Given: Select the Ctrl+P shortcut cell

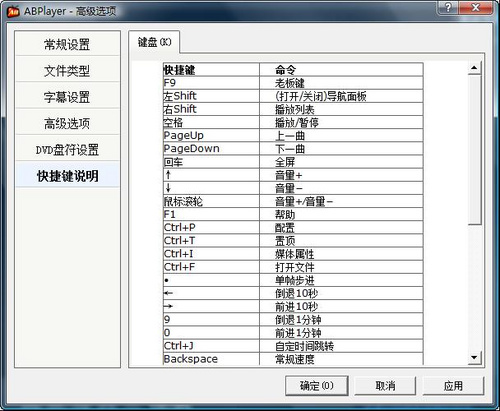Looking at the screenshot, I should click(211, 228).
